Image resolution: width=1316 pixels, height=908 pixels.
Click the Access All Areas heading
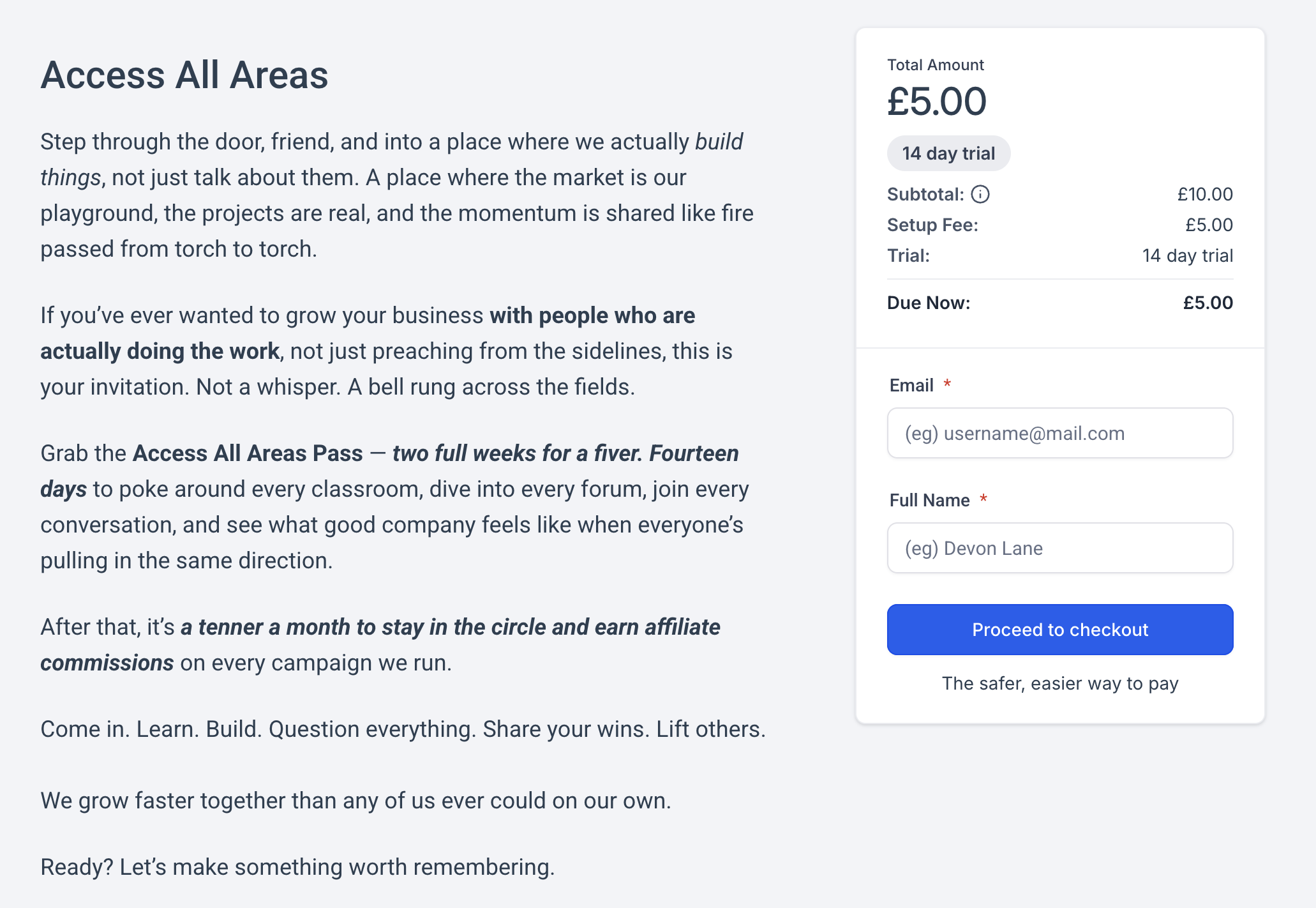[184, 75]
